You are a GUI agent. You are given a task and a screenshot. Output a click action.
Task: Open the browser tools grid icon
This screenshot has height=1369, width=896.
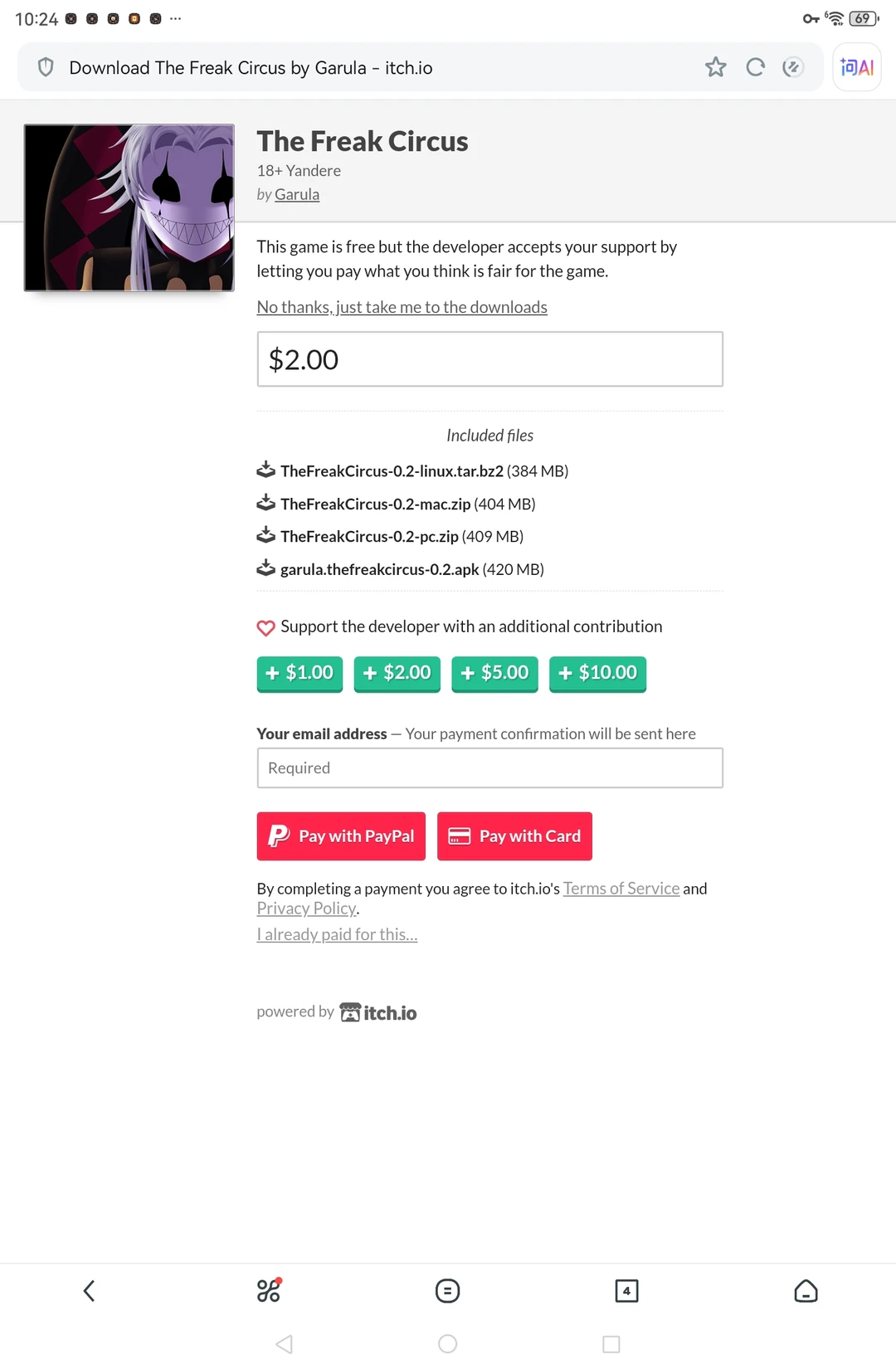(269, 1290)
